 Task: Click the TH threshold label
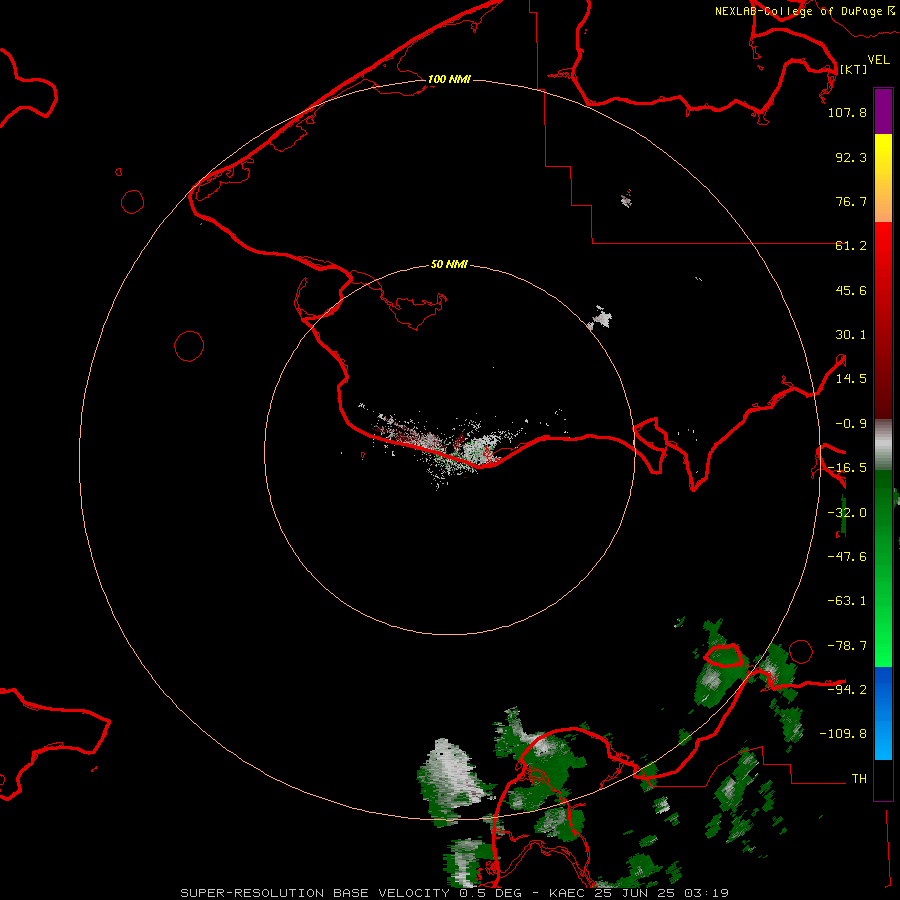click(x=859, y=778)
